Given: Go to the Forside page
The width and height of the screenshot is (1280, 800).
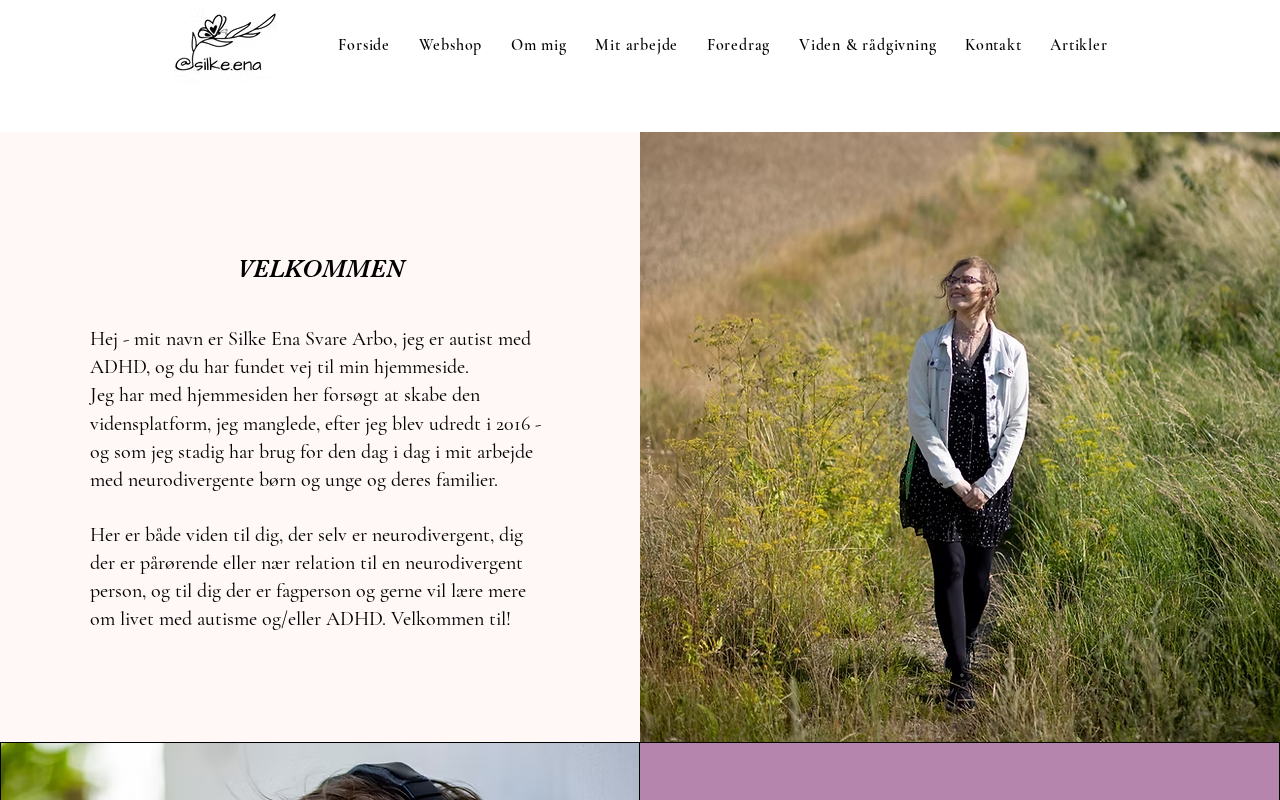Looking at the screenshot, I should (x=364, y=45).
